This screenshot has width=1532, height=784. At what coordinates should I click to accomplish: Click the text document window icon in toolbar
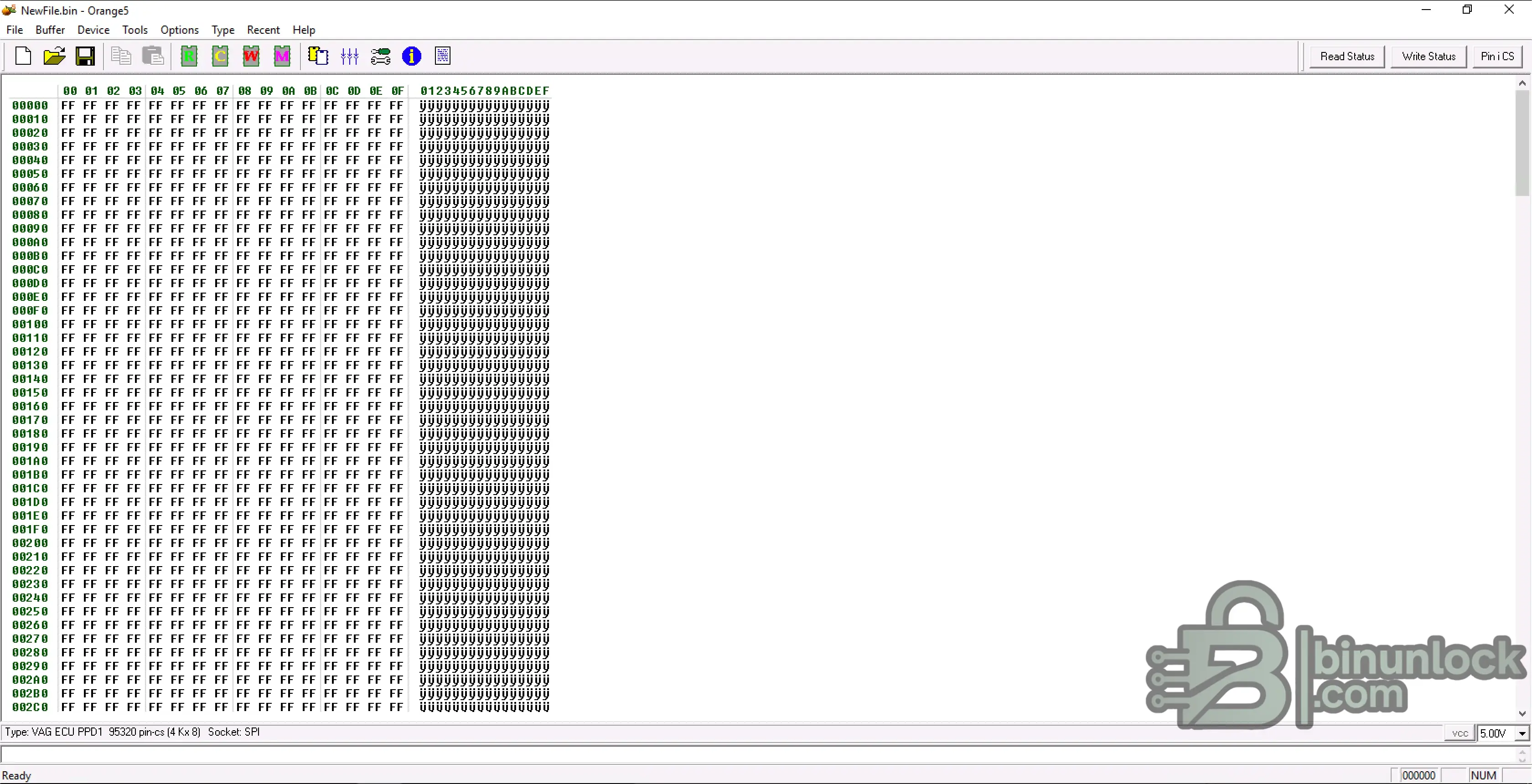point(443,56)
